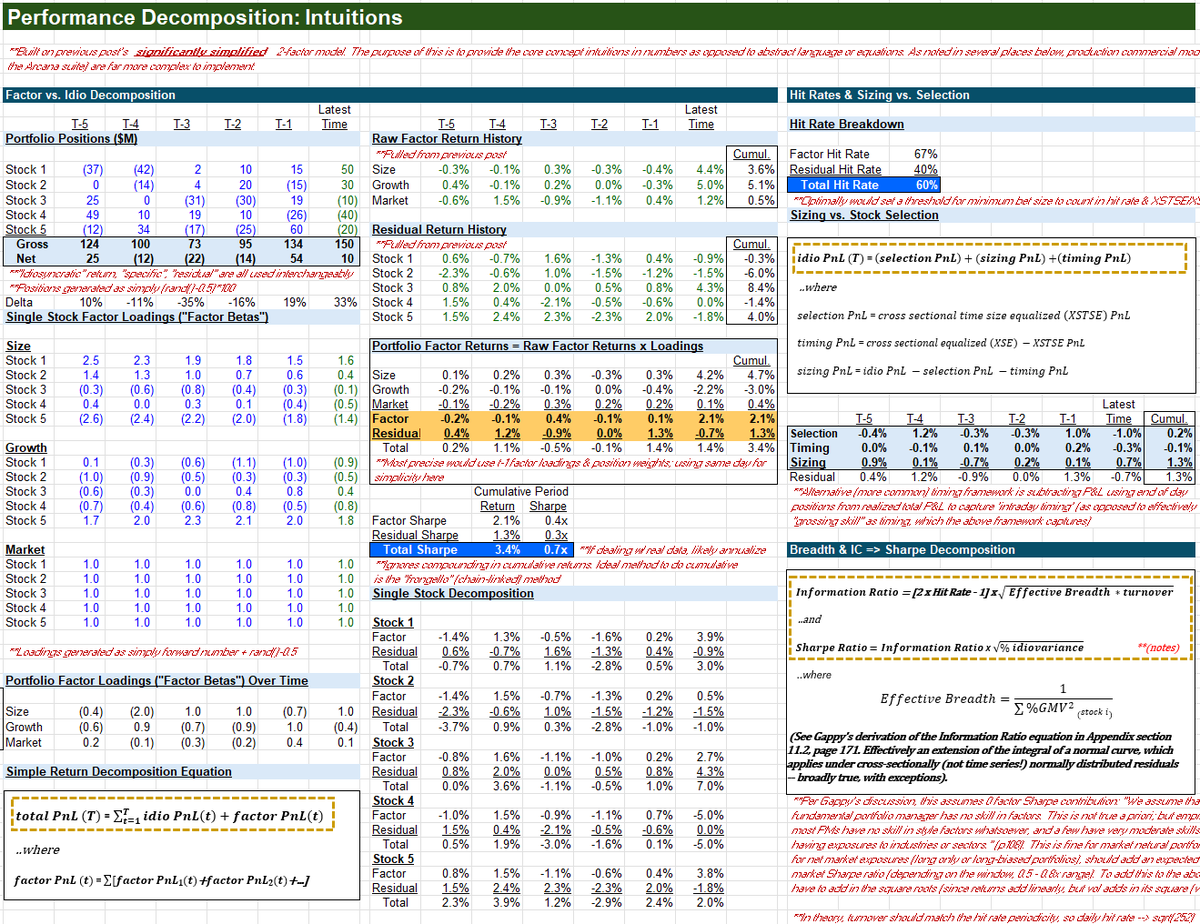Click the 'Stock 1' heading in Single Stock Decomposition
This screenshot has height=924, width=1200.
(393, 622)
